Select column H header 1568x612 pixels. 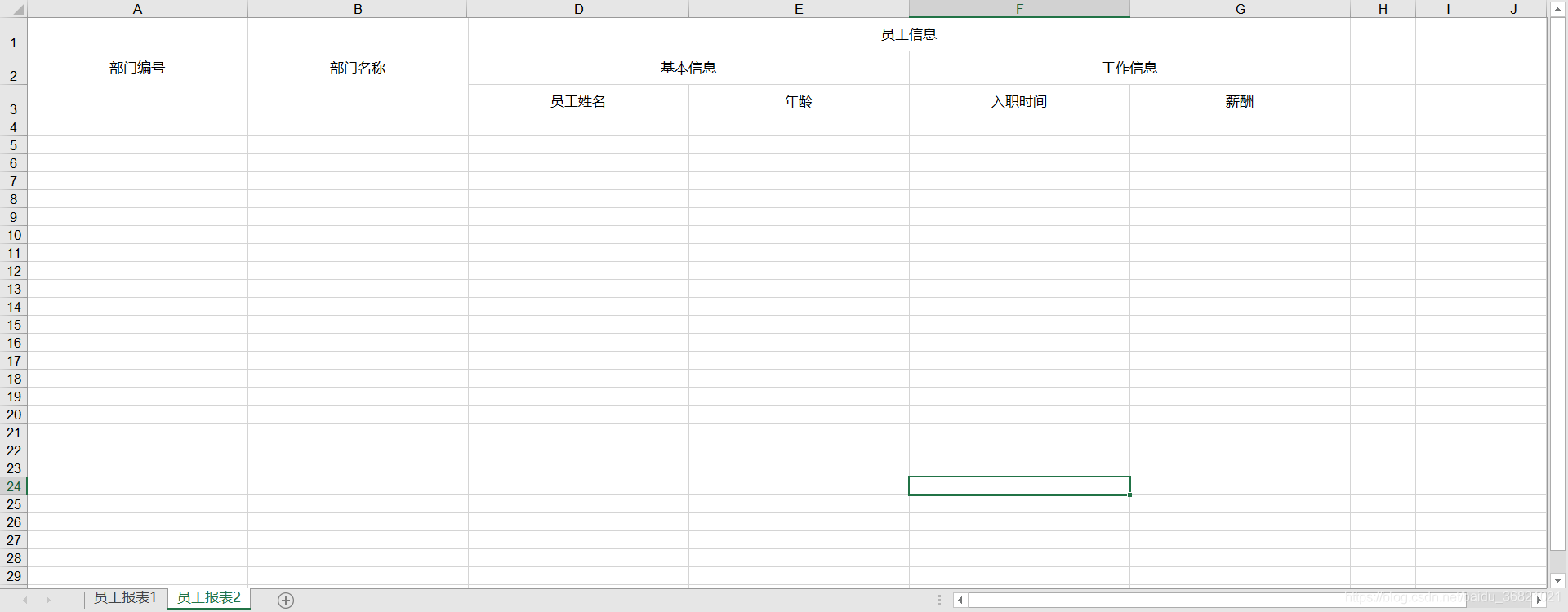tap(1383, 9)
